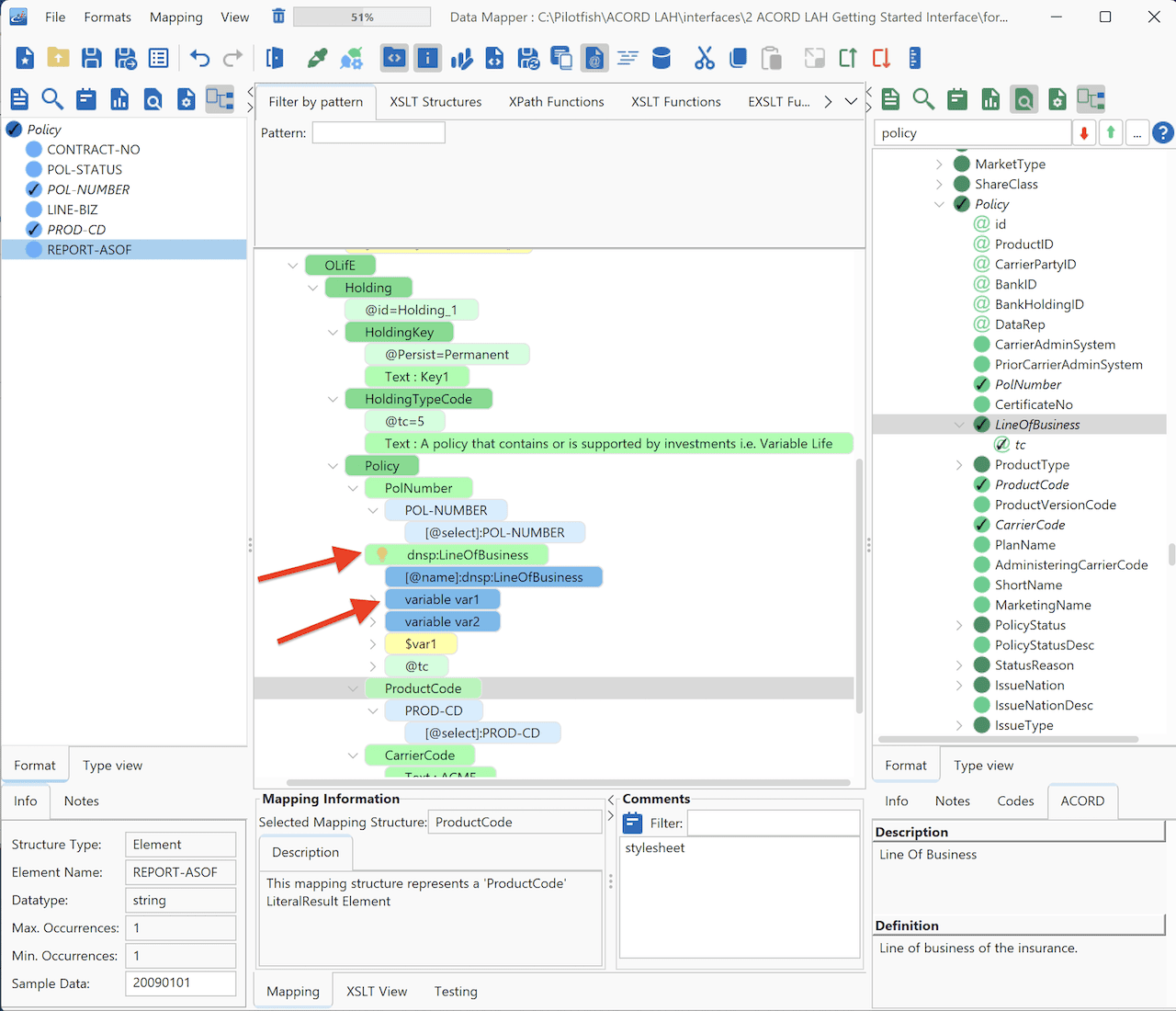Switch to the XSLT View tab
Viewport: 1176px width, 1011px height.
[x=377, y=991]
